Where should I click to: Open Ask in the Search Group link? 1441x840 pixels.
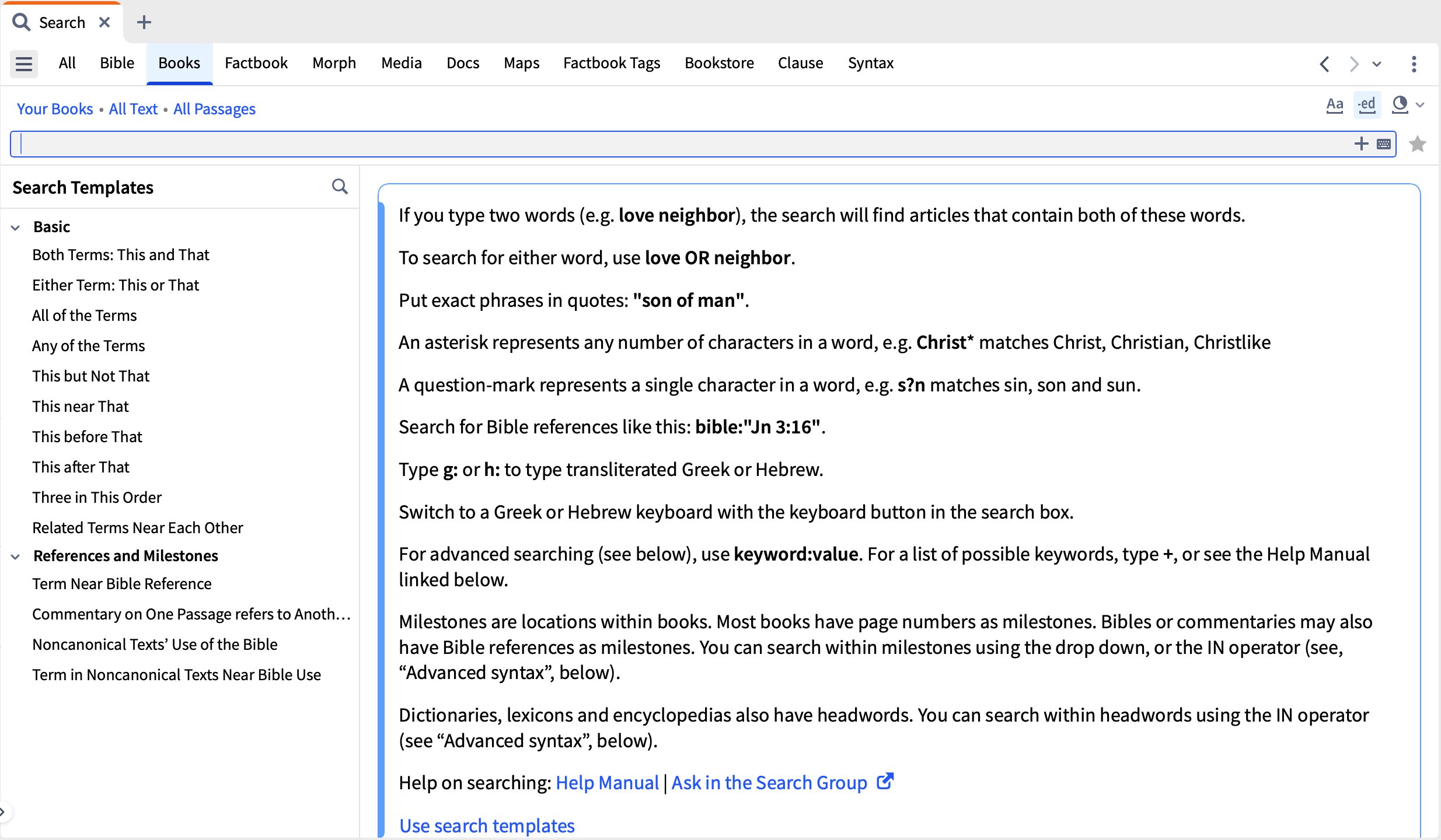click(769, 783)
